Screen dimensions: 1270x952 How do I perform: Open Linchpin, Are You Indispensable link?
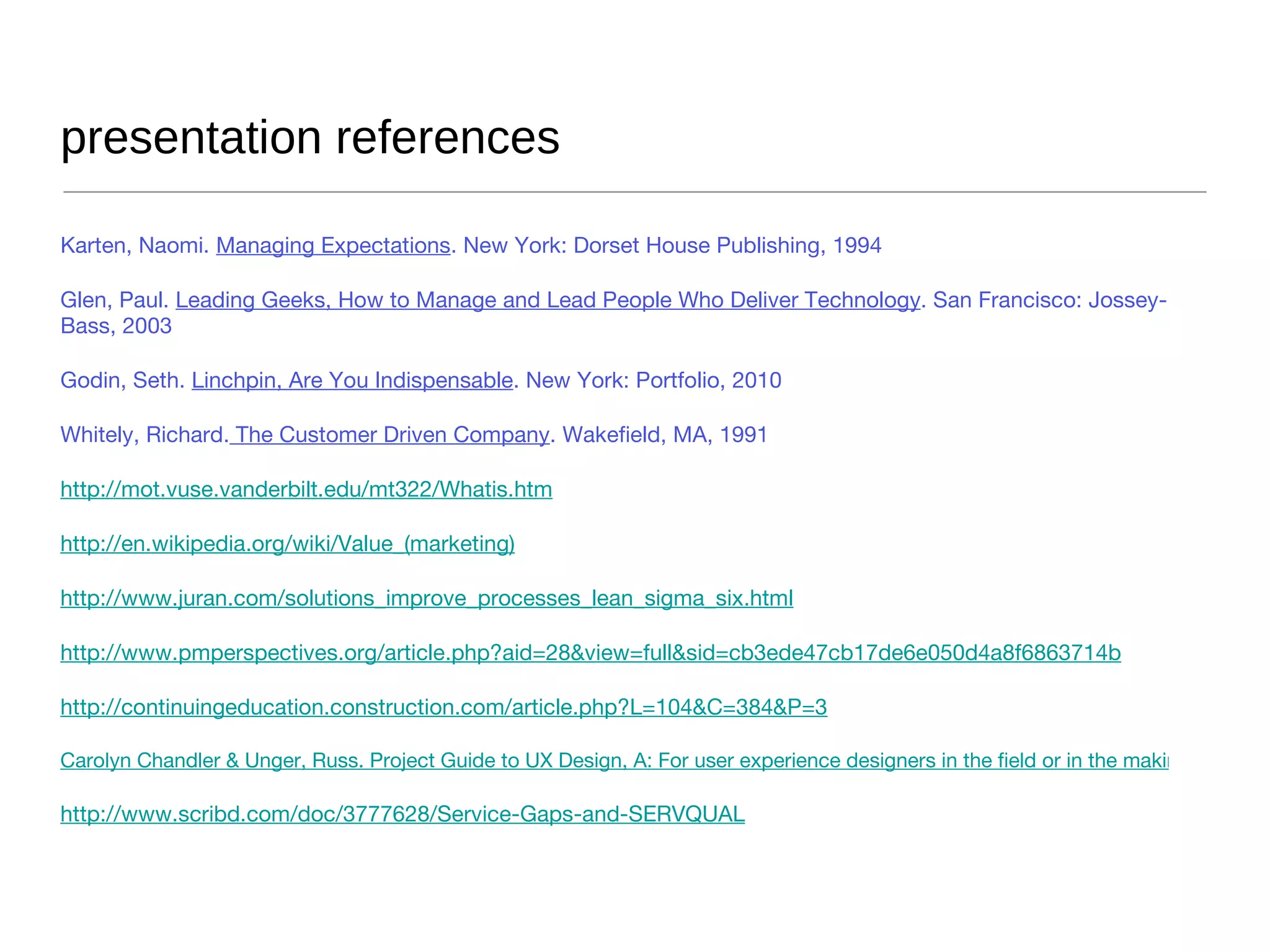coord(352,380)
